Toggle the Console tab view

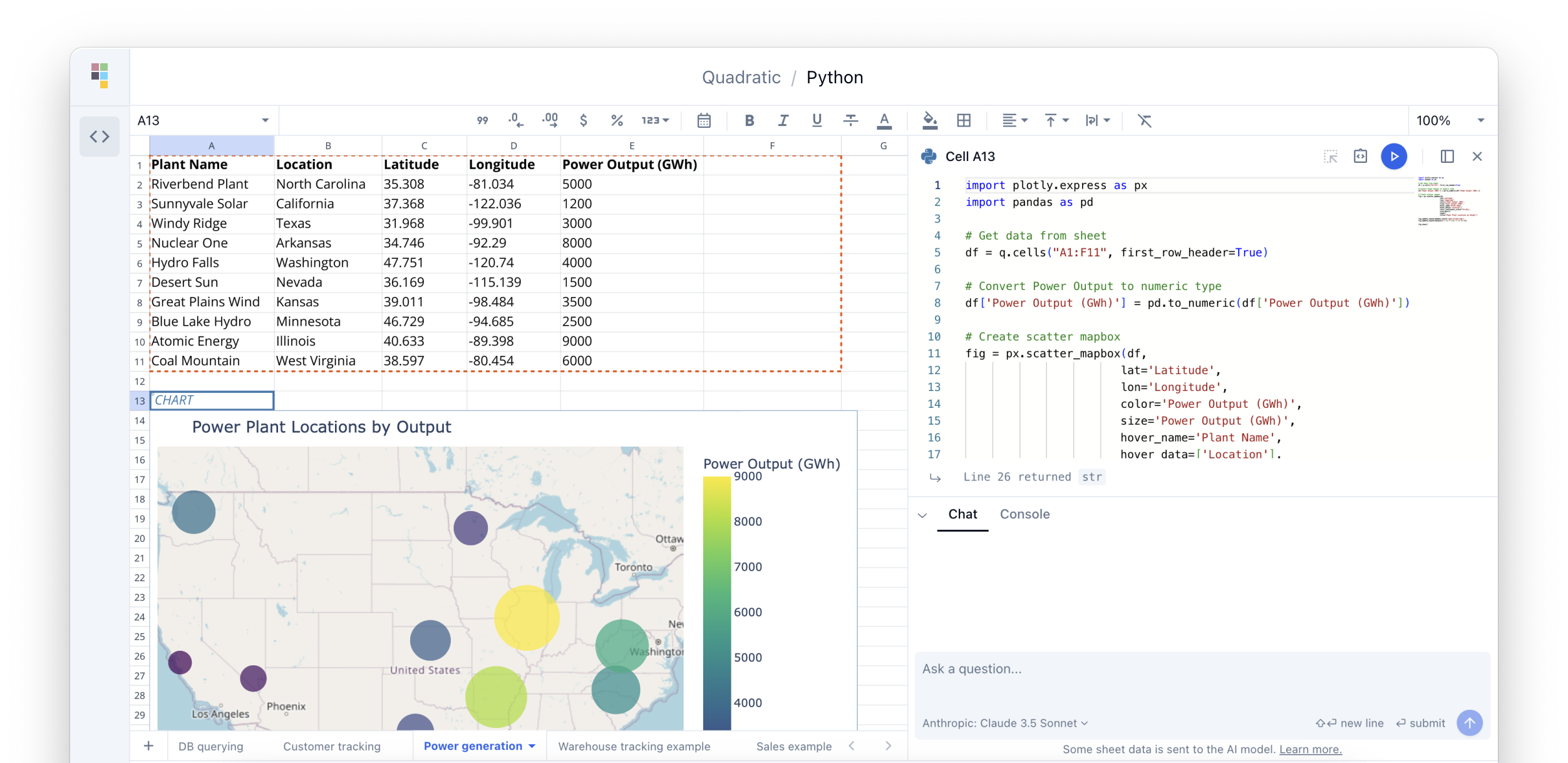tap(1025, 514)
